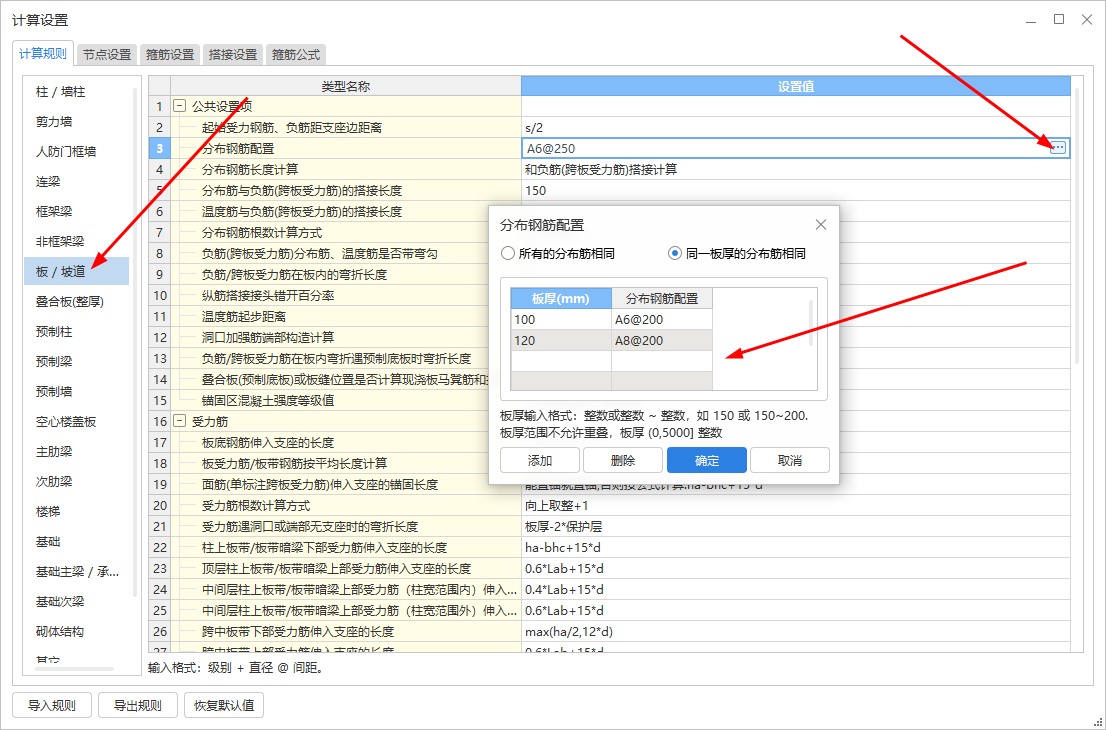Open the 箍筋设置 tab
The image size is (1106, 730).
[170, 54]
